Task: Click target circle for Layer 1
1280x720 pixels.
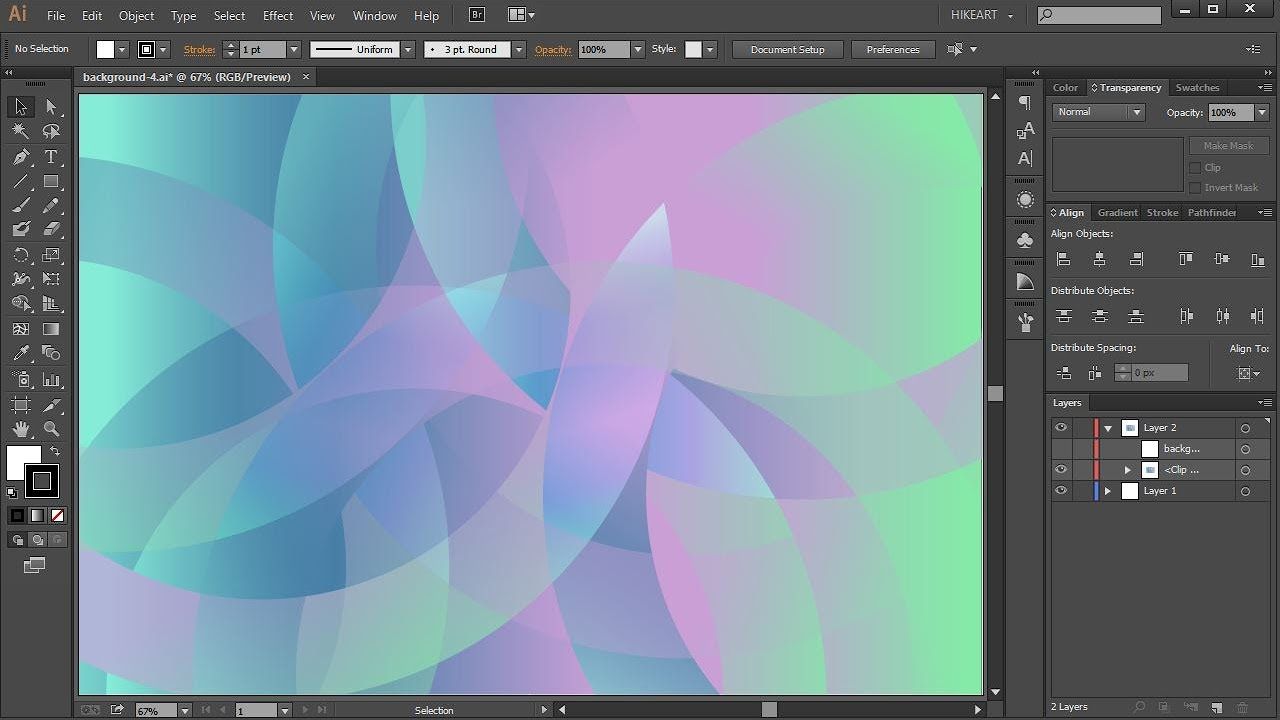Action: pyautogui.click(x=1245, y=491)
